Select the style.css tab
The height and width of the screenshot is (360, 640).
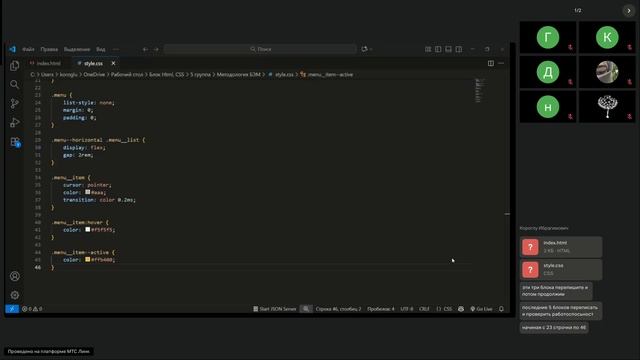93,64
